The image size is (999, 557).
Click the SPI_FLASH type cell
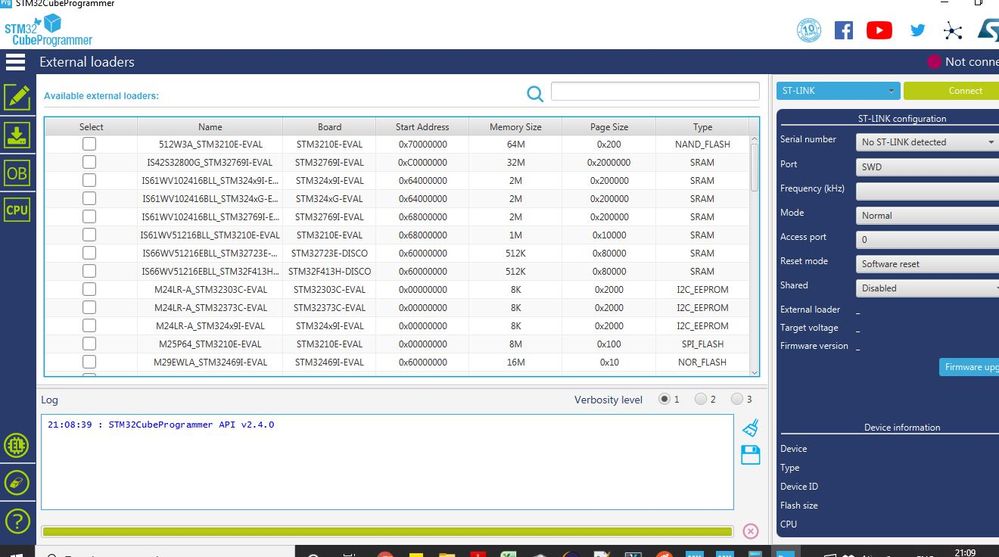pos(702,344)
